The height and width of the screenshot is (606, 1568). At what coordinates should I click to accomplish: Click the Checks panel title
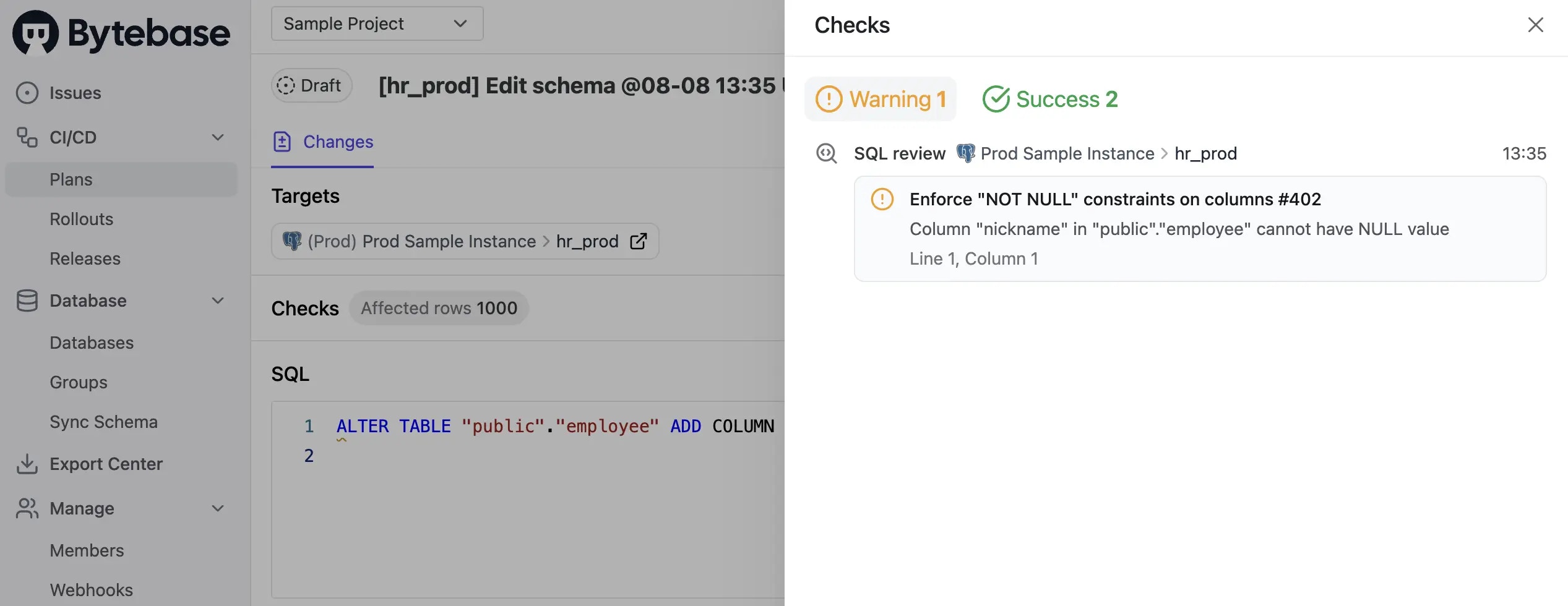852,25
